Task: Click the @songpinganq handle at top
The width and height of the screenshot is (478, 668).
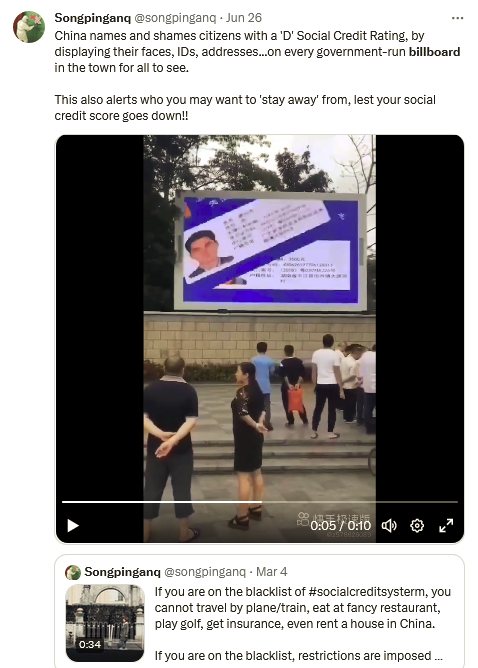Action: (176, 18)
